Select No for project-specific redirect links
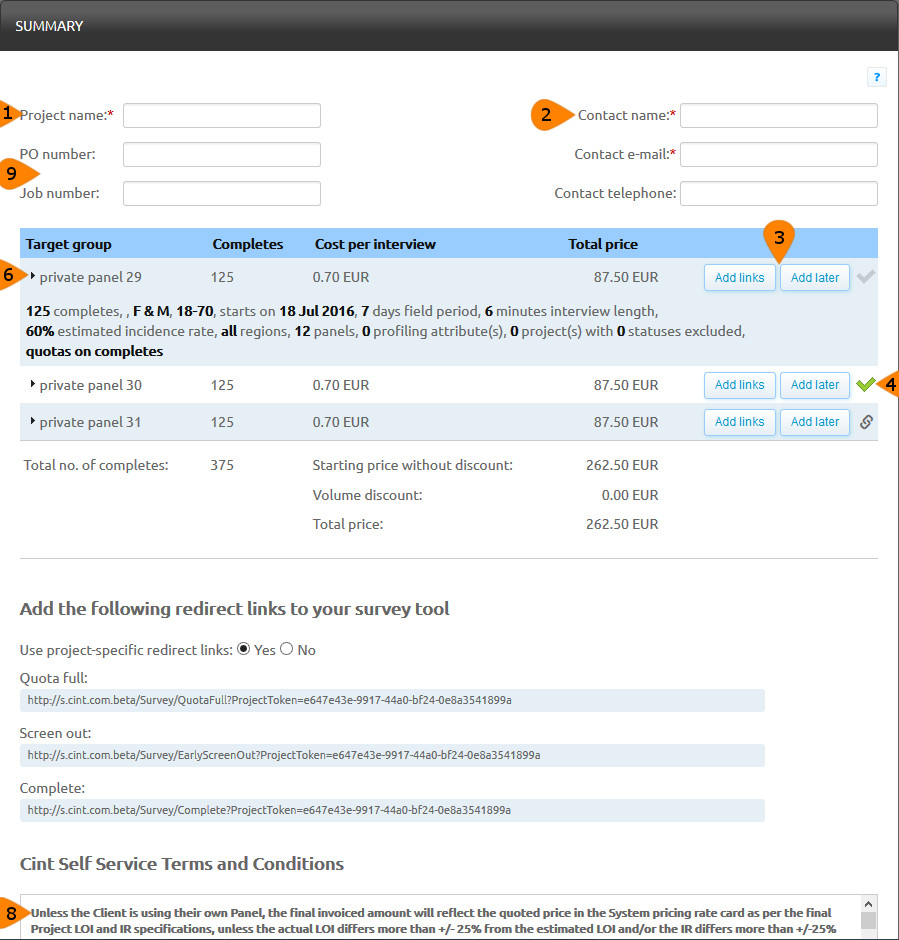Image resolution: width=899 pixels, height=940 pixels. click(287, 649)
